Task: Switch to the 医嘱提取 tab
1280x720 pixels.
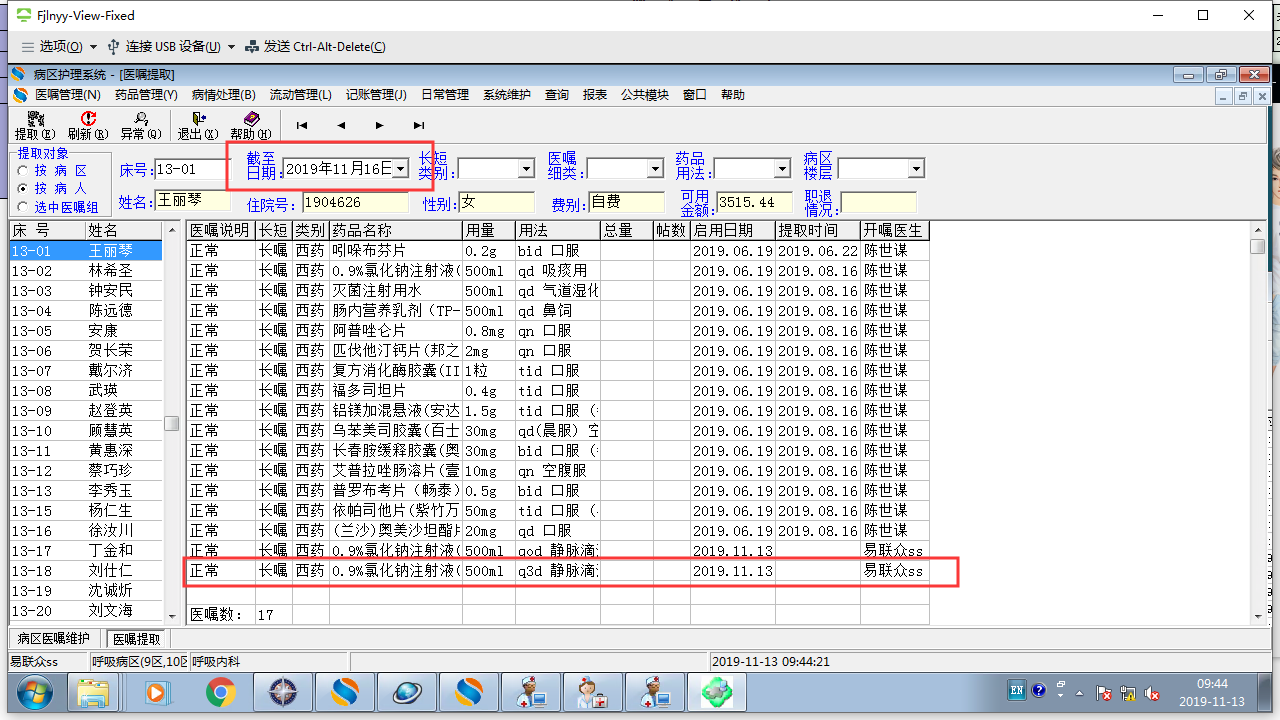Action: (x=135, y=639)
